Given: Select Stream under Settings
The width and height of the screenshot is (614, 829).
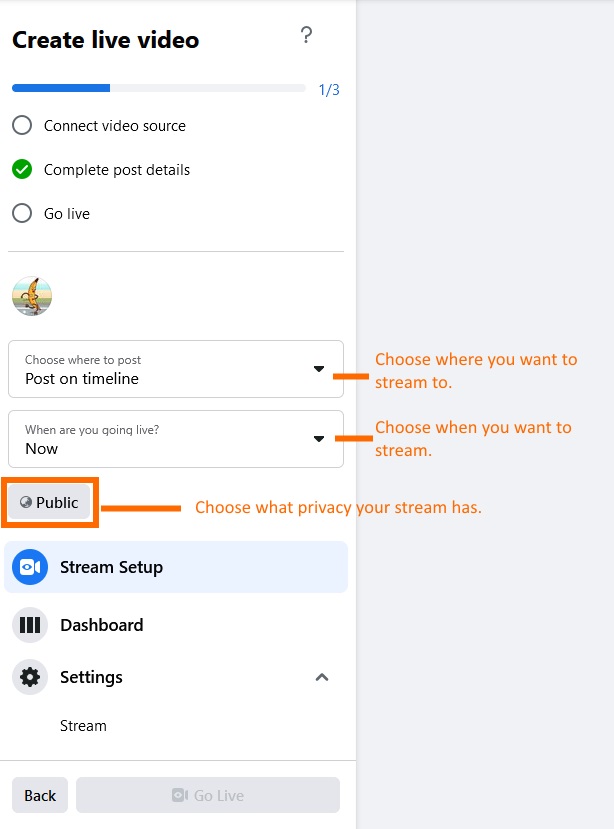Looking at the screenshot, I should pyautogui.click(x=83, y=726).
